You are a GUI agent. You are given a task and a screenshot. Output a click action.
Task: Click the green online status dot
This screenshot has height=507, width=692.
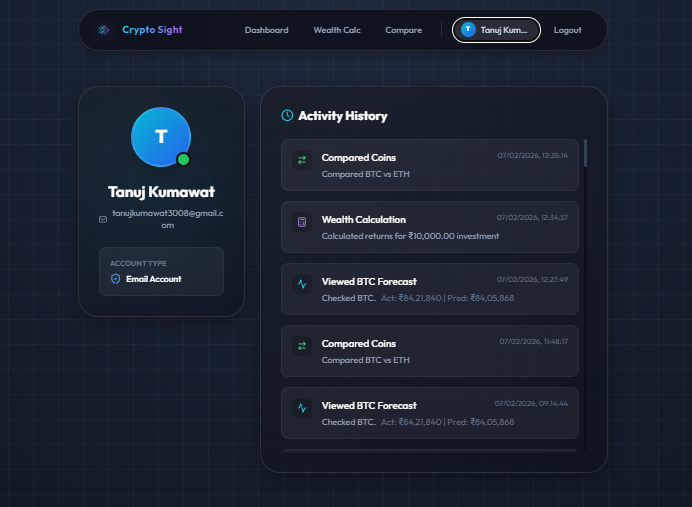[x=183, y=159]
